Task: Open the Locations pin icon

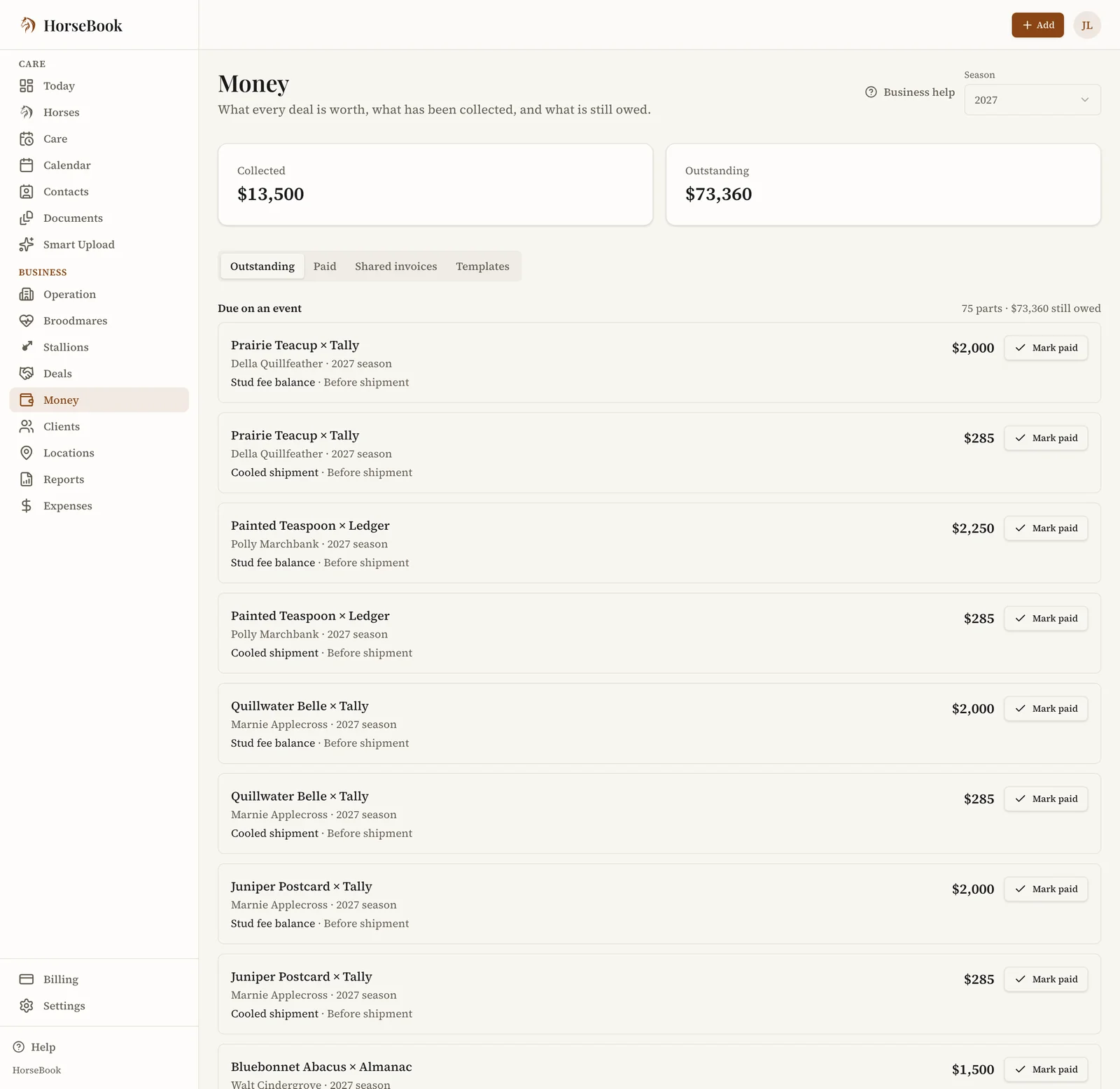Action: pyautogui.click(x=27, y=453)
